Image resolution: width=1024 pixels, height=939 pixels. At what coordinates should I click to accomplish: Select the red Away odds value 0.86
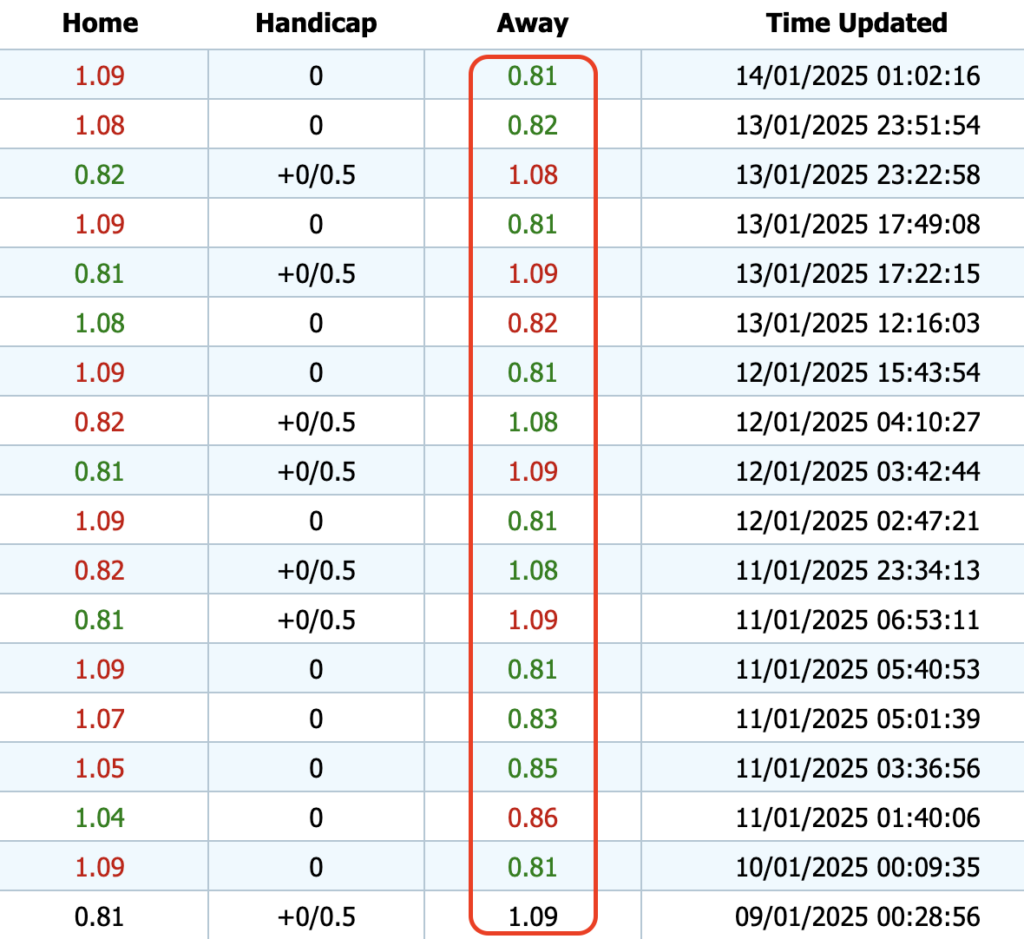click(532, 817)
